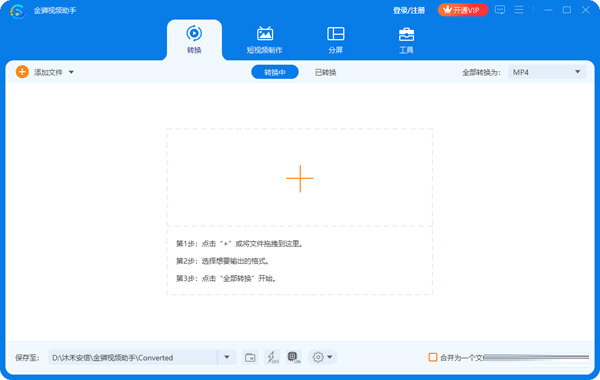Click the 全部转换为 label
Image resolution: width=600 pixels, height=380 pixels.
(481, 72)
